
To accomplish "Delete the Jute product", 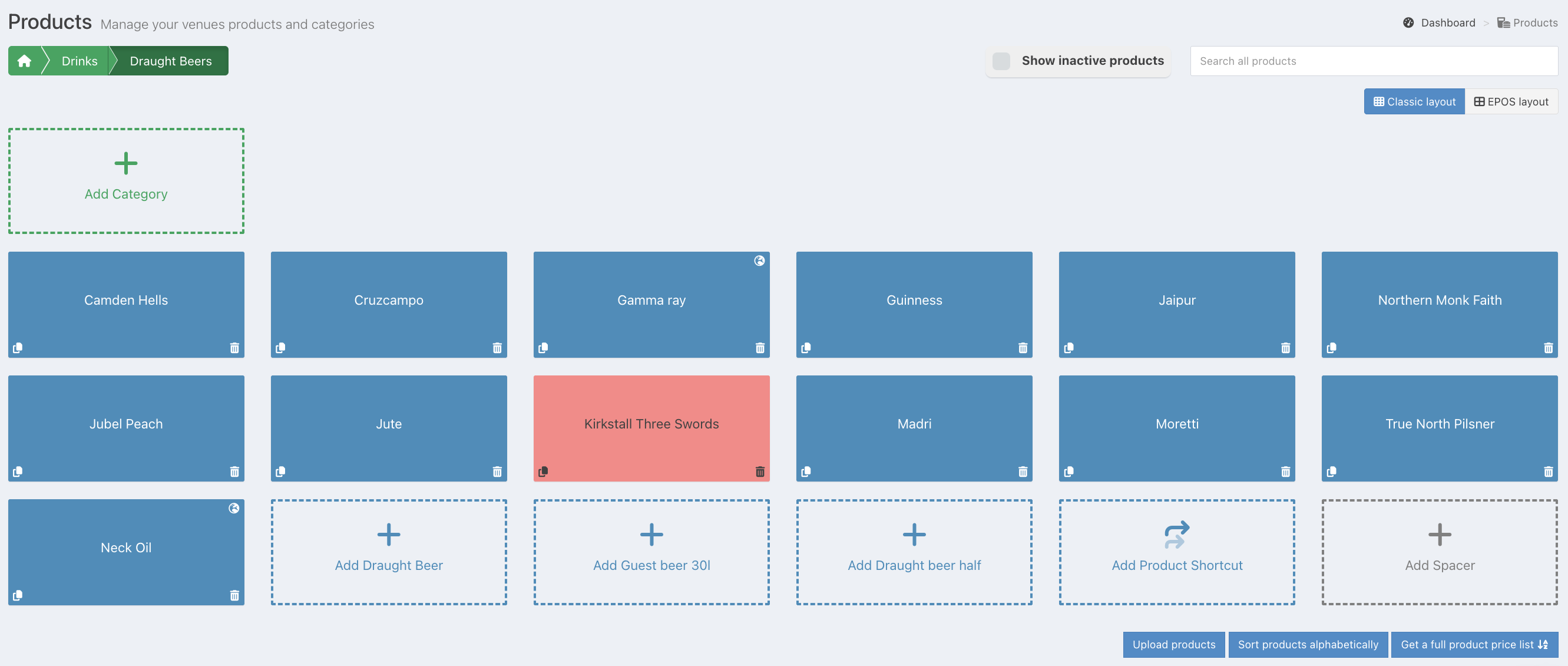I will 497,472.
